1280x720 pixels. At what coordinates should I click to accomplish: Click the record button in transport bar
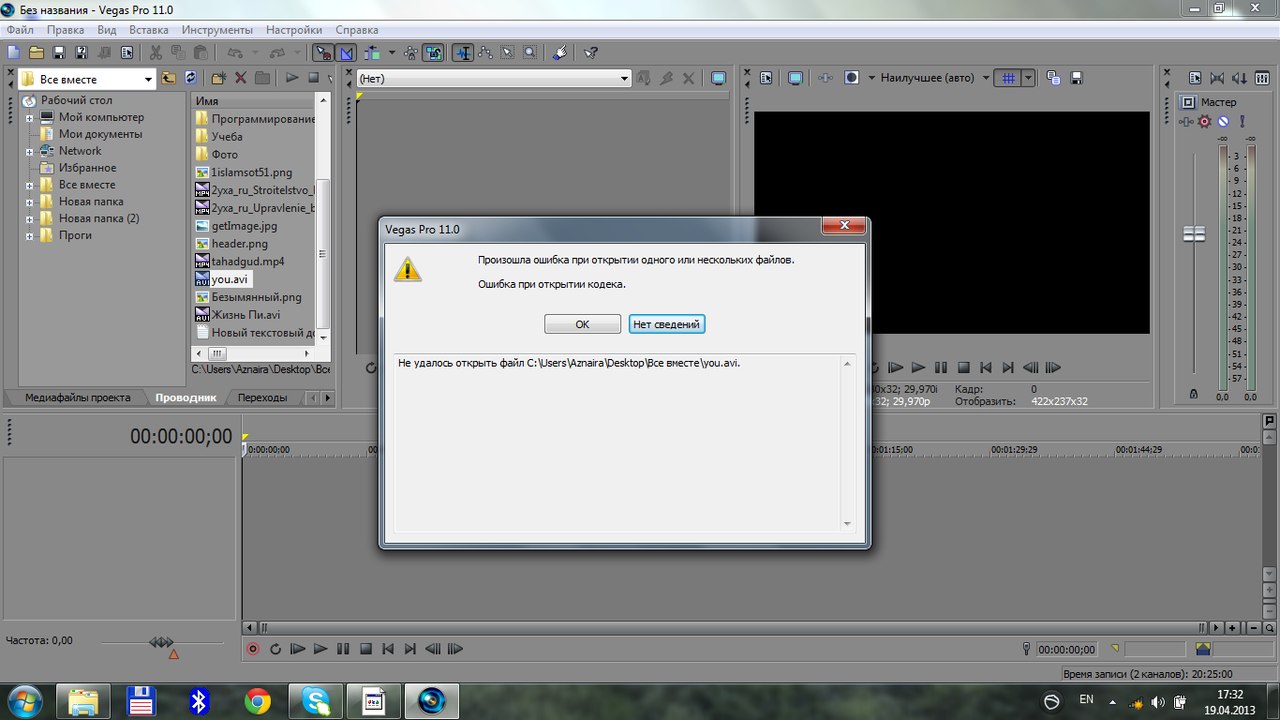coord(253,649)
